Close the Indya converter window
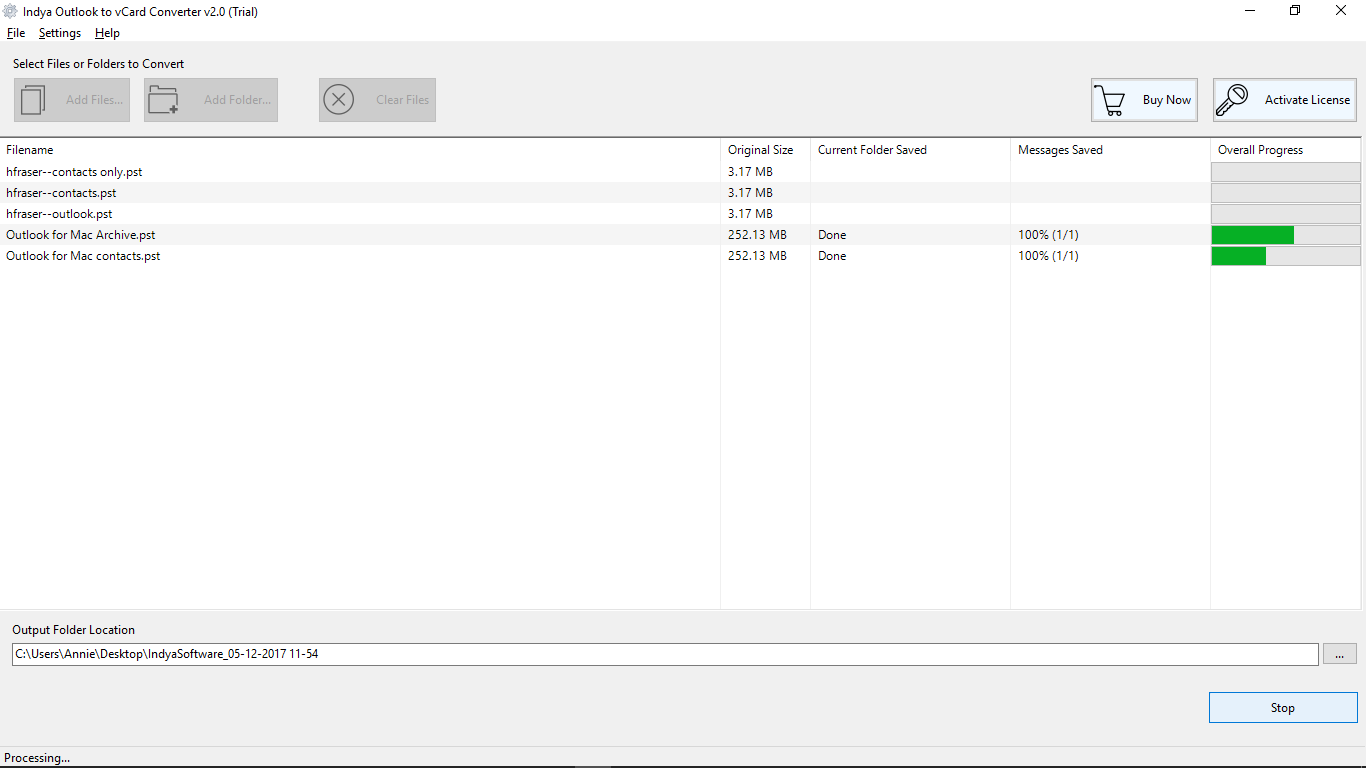 point(1341,11)
